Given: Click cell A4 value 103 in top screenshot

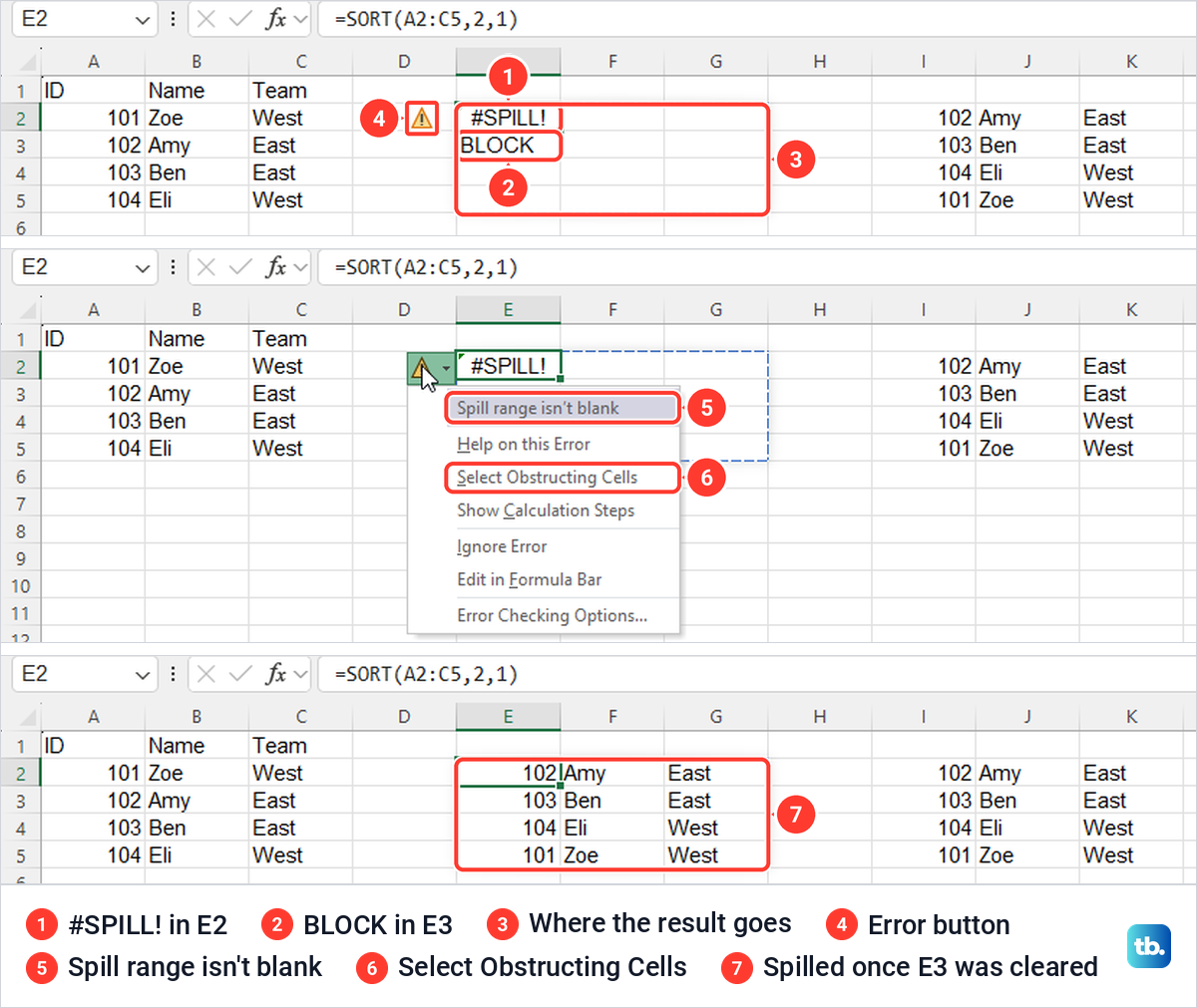Looking at the screenshot, I should [93, 172].
